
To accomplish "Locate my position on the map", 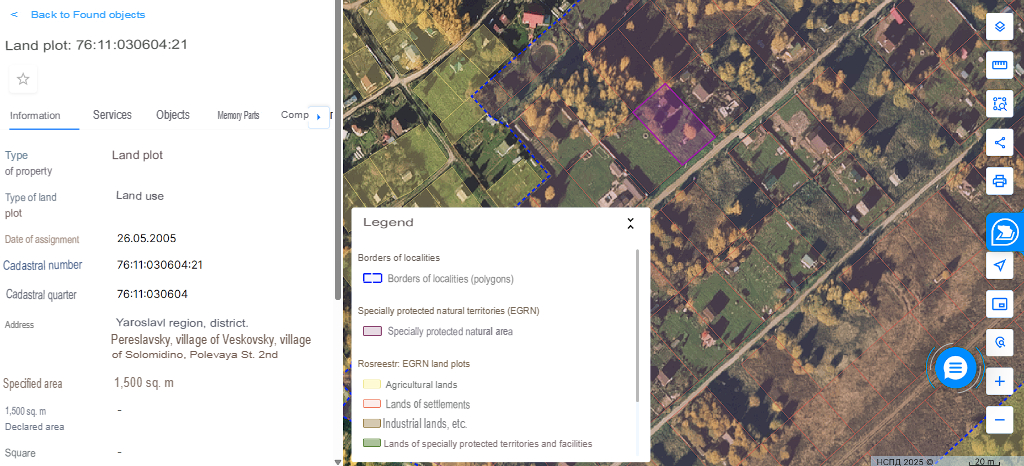I will (x=999, y=266).
